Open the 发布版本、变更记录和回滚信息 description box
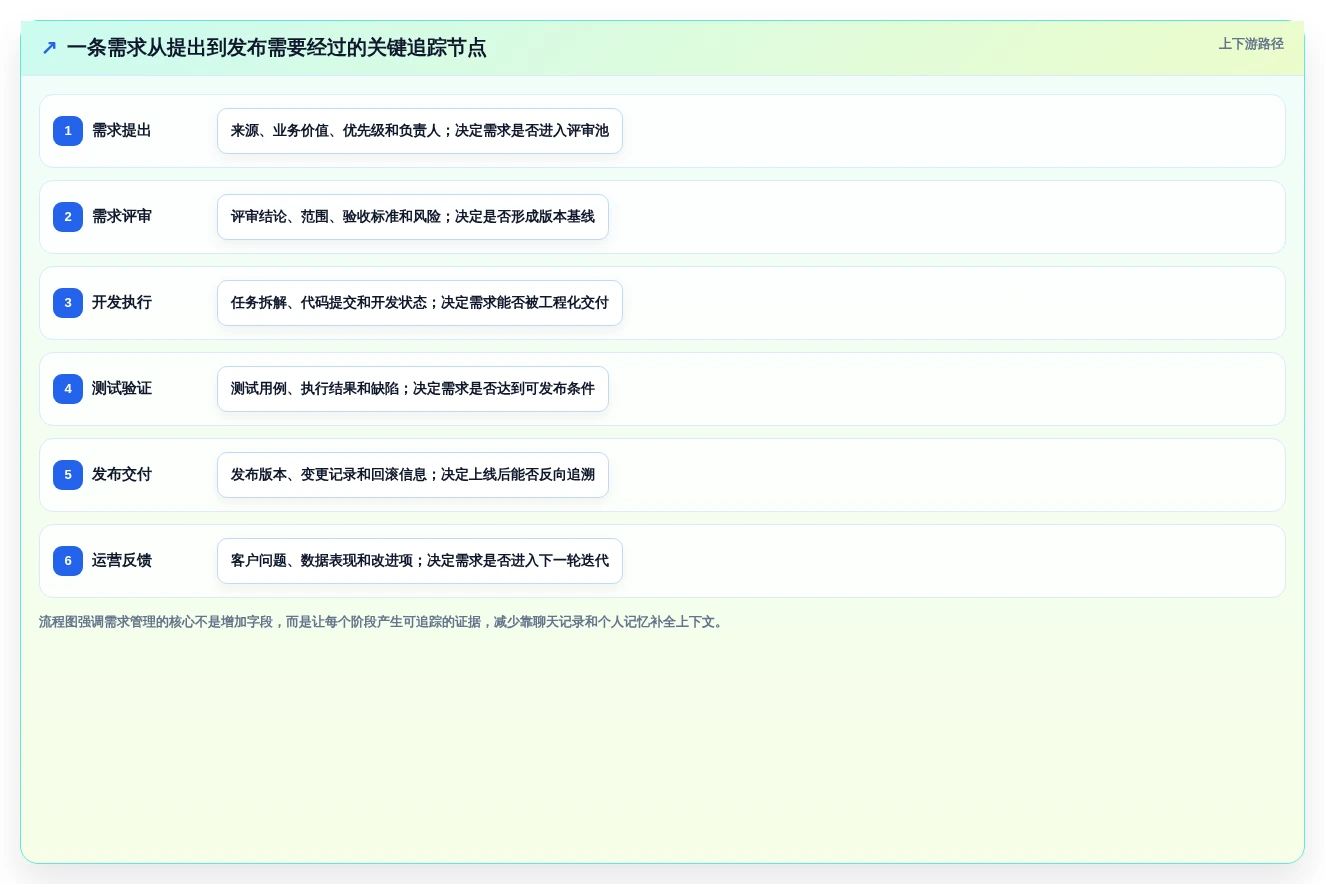 coord(413,475)
